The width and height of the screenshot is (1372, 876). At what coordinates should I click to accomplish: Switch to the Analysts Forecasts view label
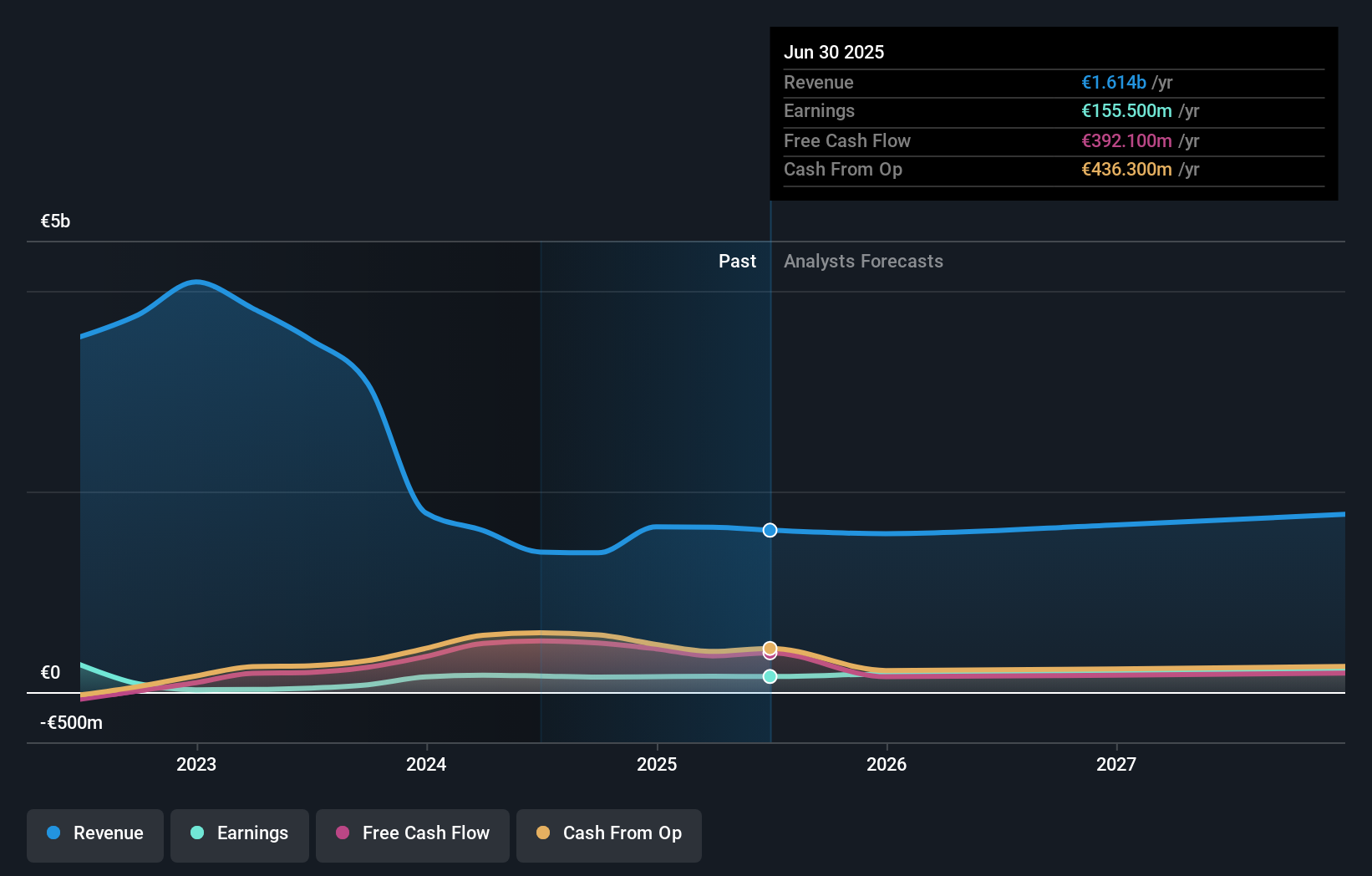tap(863, 261)
